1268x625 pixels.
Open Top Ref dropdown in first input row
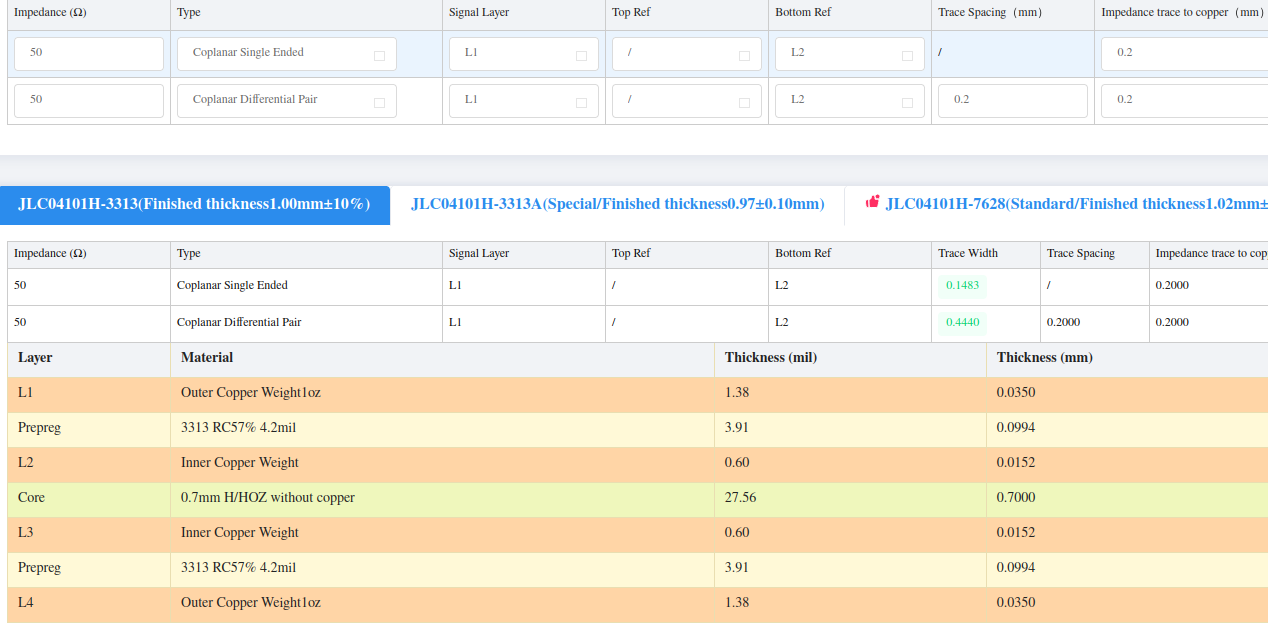(686, 54)
